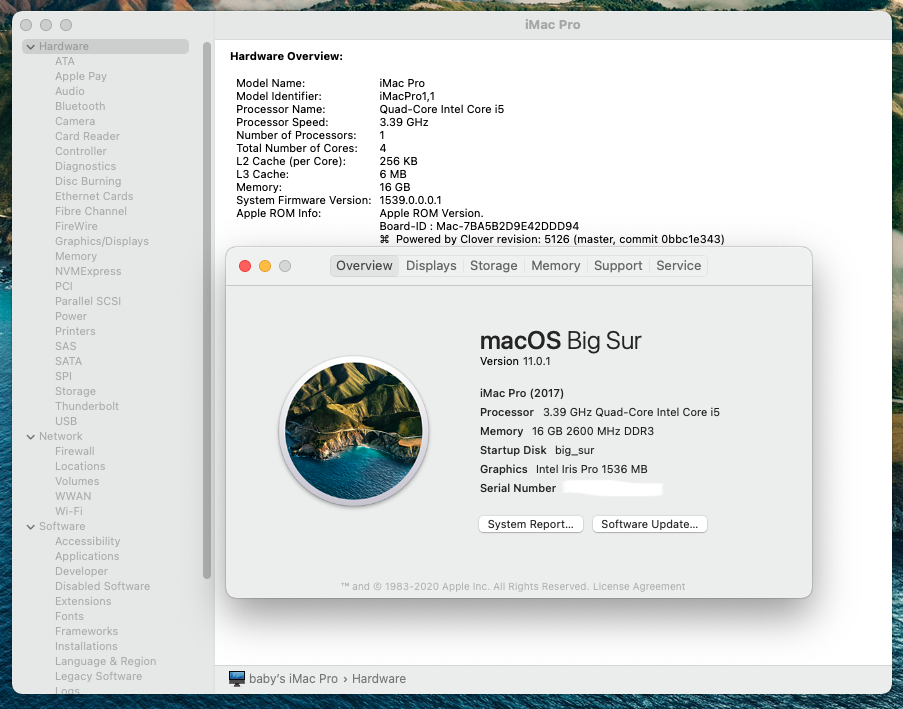
Task: Open the Support tab
Action: [x=618, y=266]
